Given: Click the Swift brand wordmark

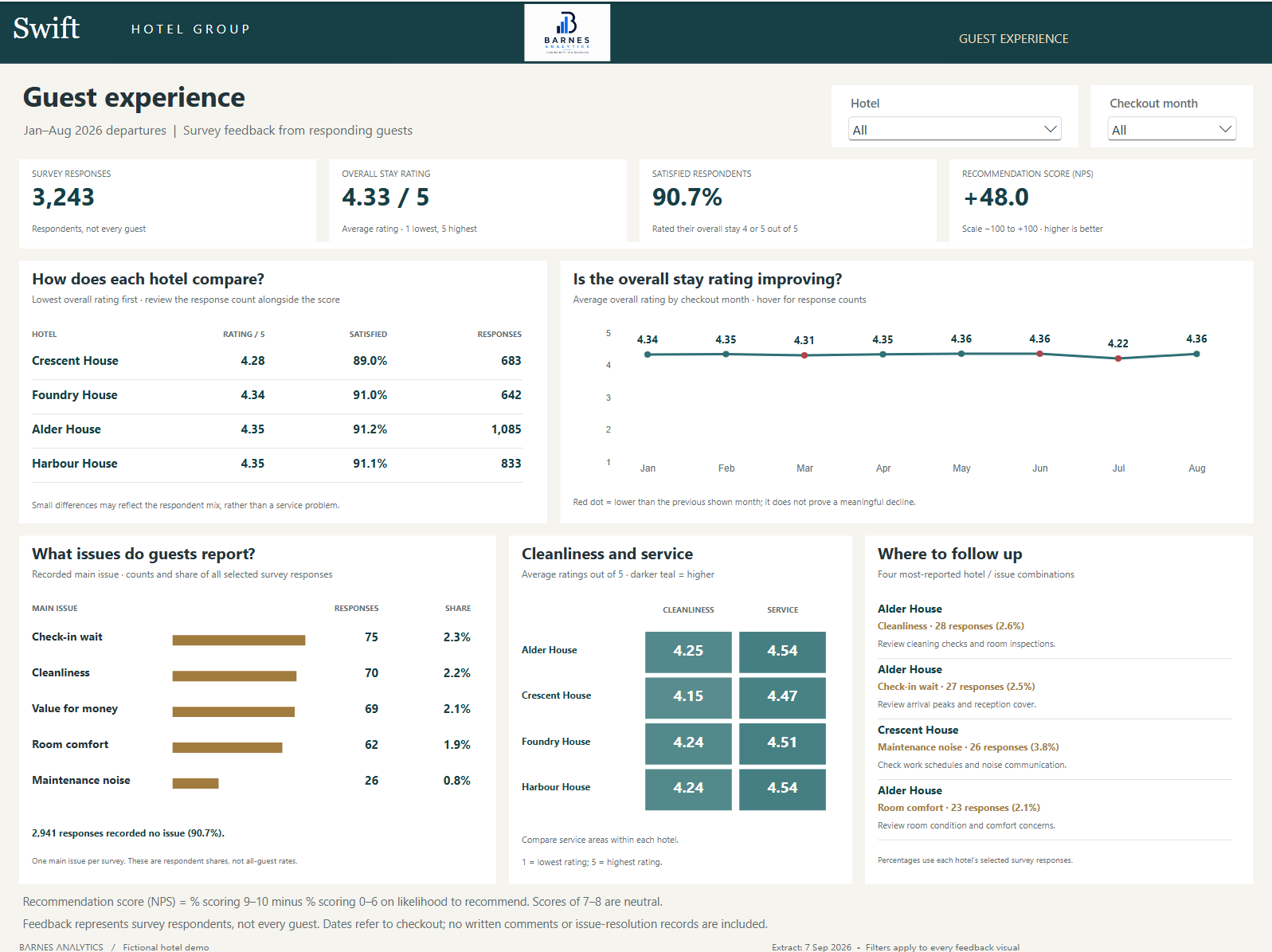Looking at the screenshot, I should [x=47, y=28].
